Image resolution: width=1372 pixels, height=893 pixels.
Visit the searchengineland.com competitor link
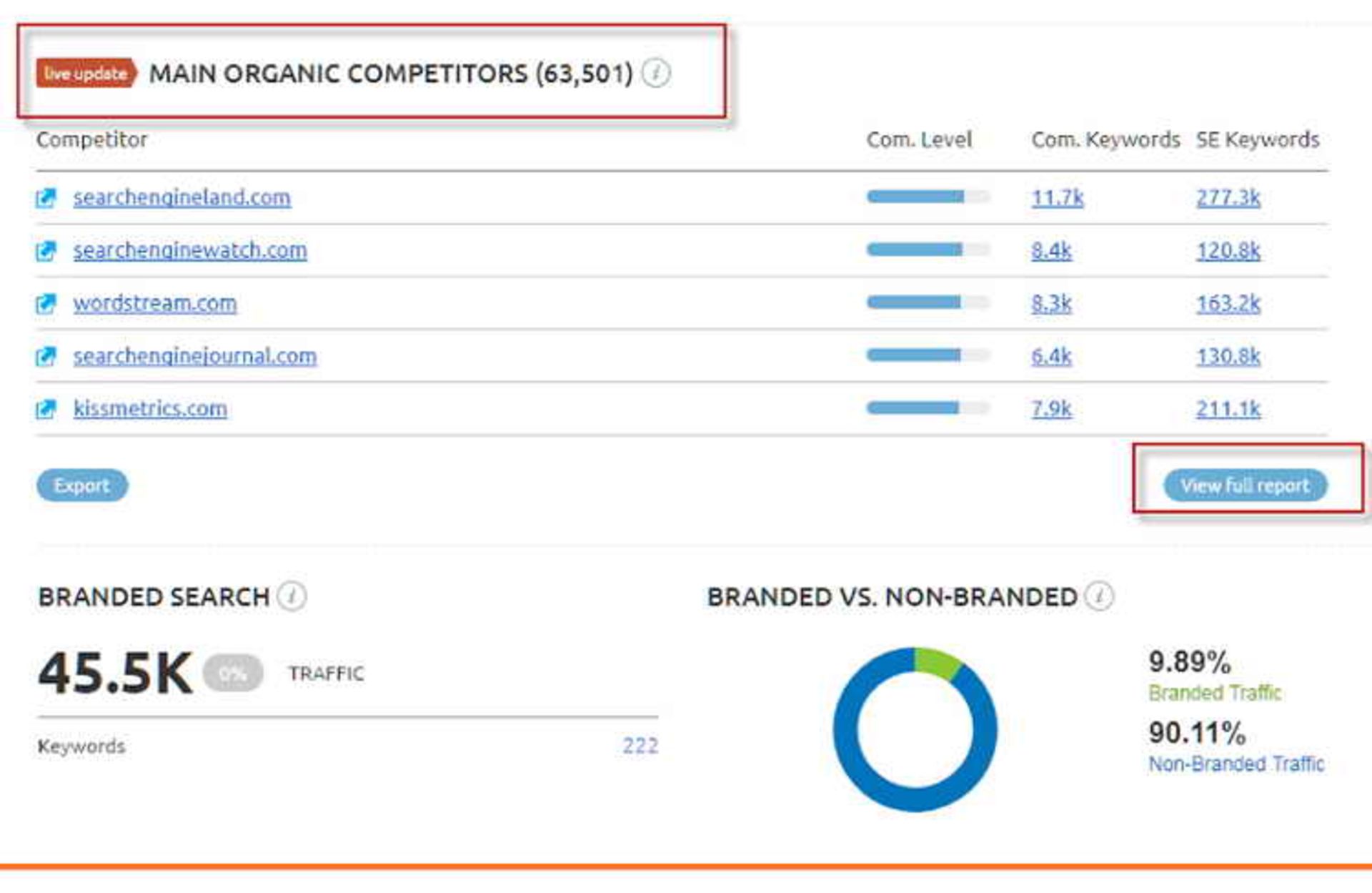pos(182,198)
